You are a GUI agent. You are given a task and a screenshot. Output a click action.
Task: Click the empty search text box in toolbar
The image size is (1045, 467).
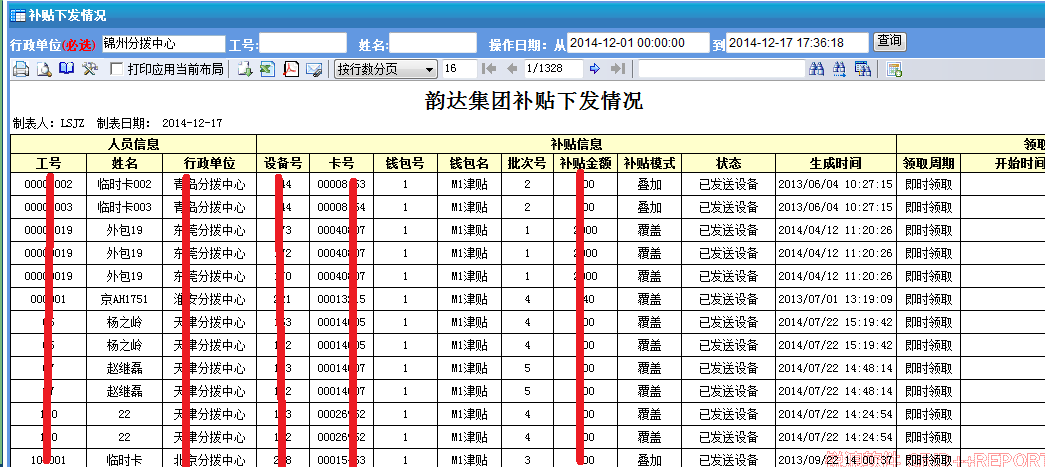coord(722,69)
